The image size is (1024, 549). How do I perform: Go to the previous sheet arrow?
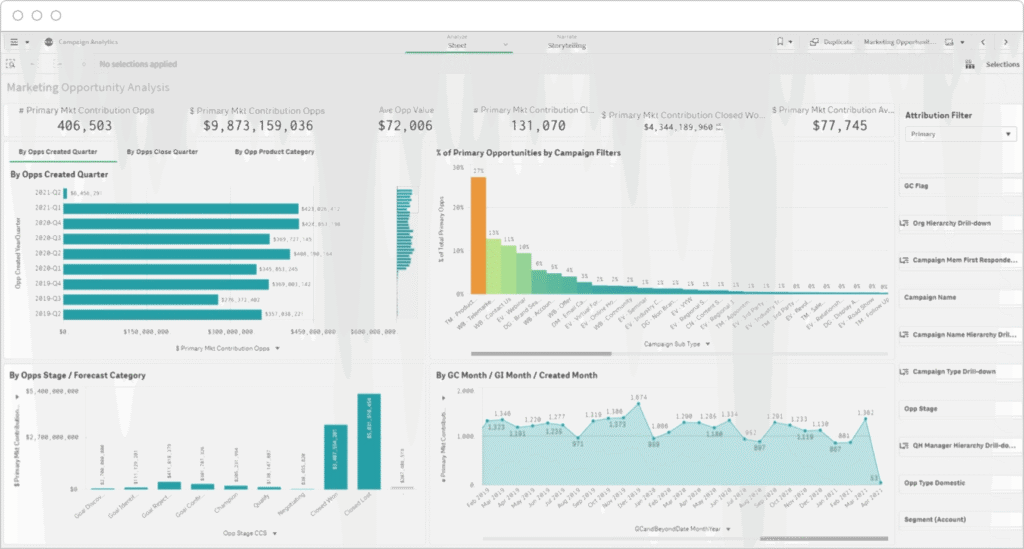click(983, 42)
